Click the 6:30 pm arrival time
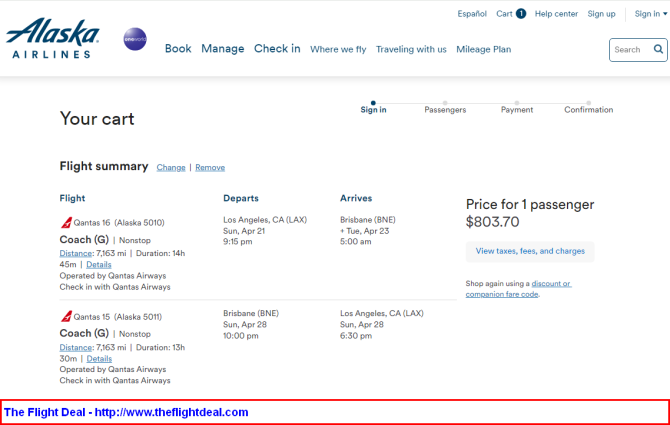This screenshot has height=425, width=670. [x=356, y=336]
